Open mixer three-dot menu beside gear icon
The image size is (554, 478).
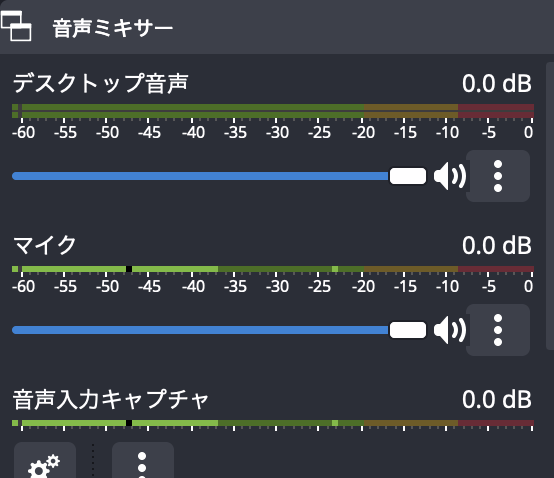coord(142,461)
